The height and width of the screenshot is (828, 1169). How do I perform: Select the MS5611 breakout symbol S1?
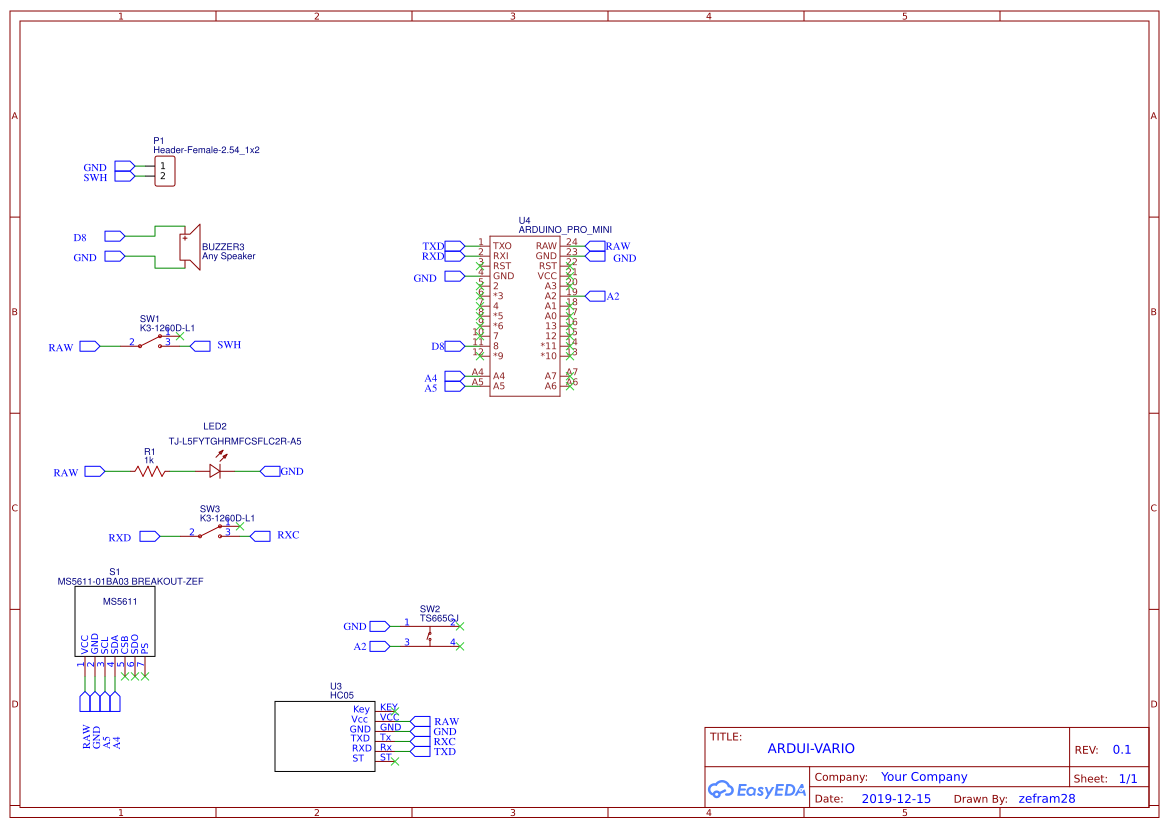click(113, 620)
